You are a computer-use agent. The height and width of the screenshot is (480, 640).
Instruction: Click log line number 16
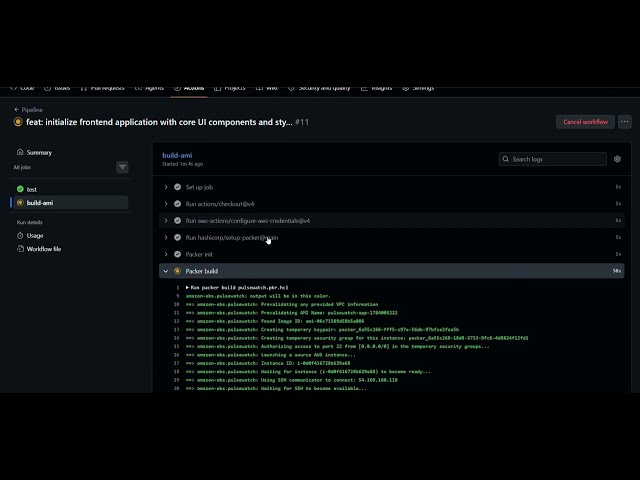click(x=177, y=355)
